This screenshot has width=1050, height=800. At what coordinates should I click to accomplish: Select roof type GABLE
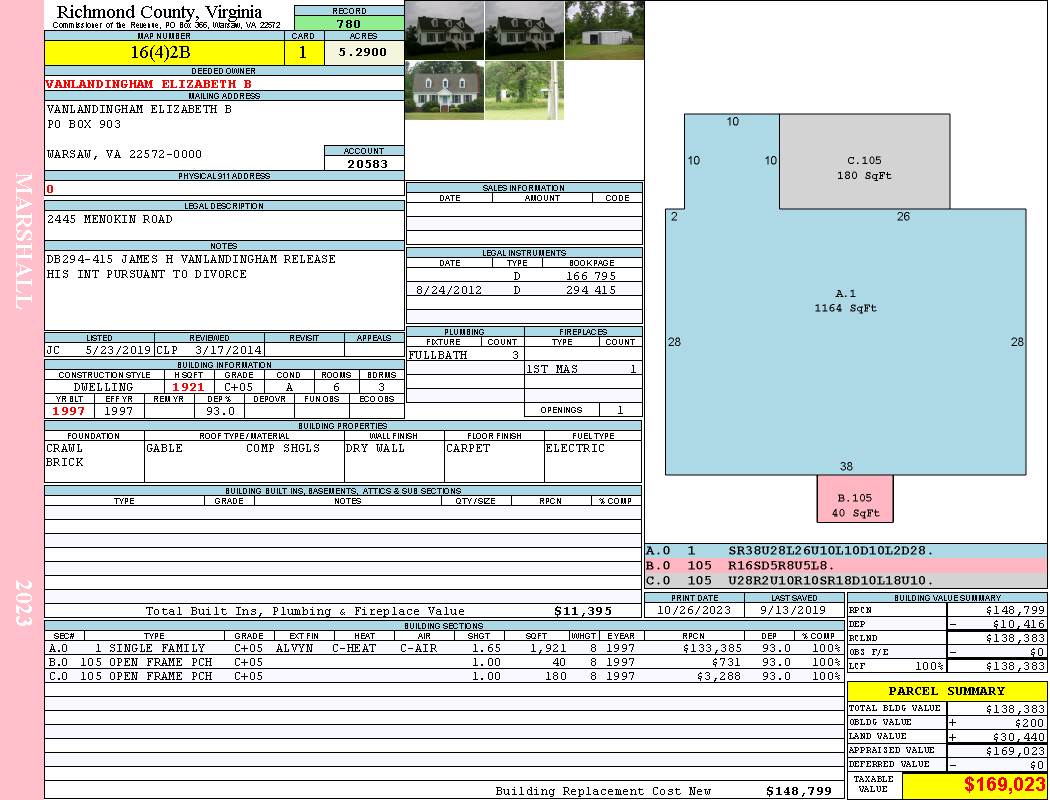(x=164, y=448)
